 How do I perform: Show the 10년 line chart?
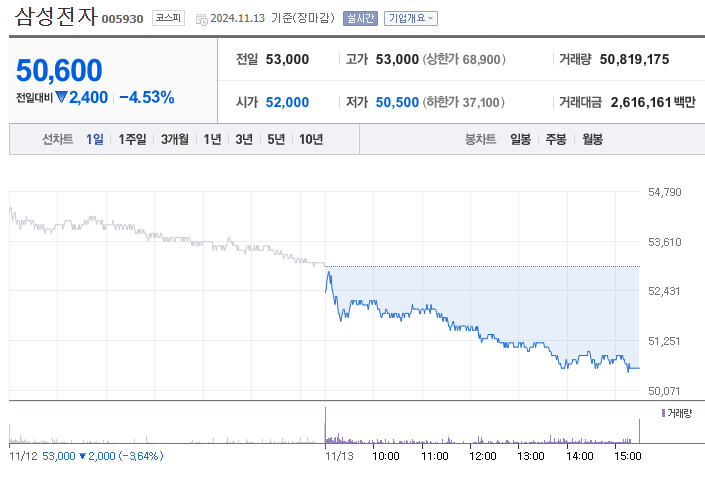point(311,139)
